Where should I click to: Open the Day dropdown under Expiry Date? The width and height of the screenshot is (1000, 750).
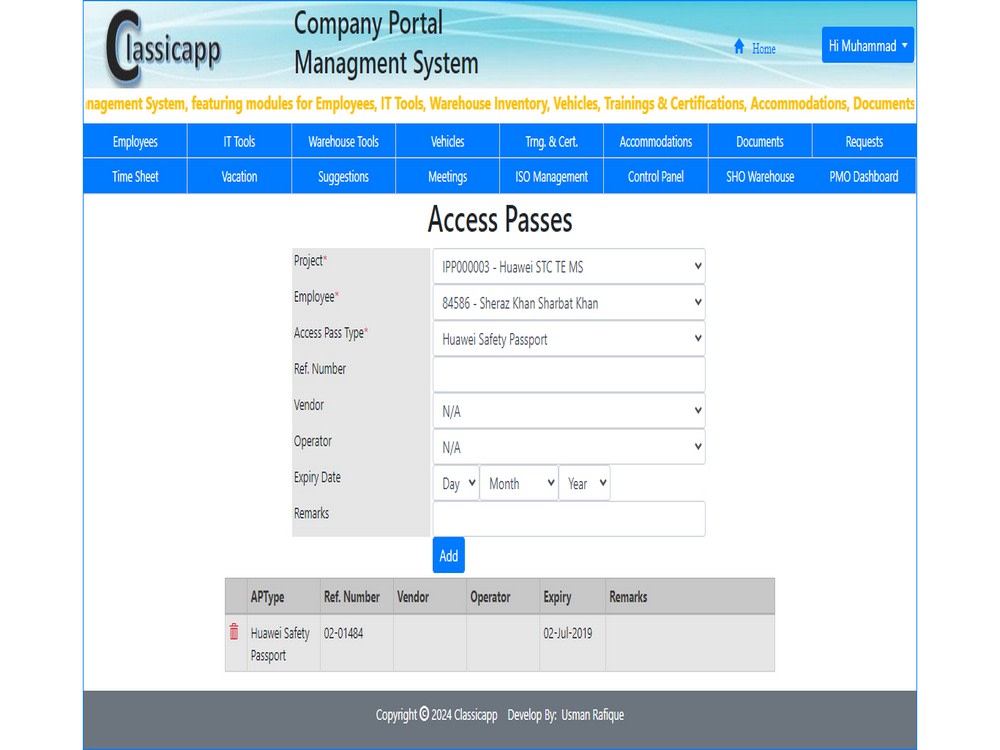(x=456, y=483)
